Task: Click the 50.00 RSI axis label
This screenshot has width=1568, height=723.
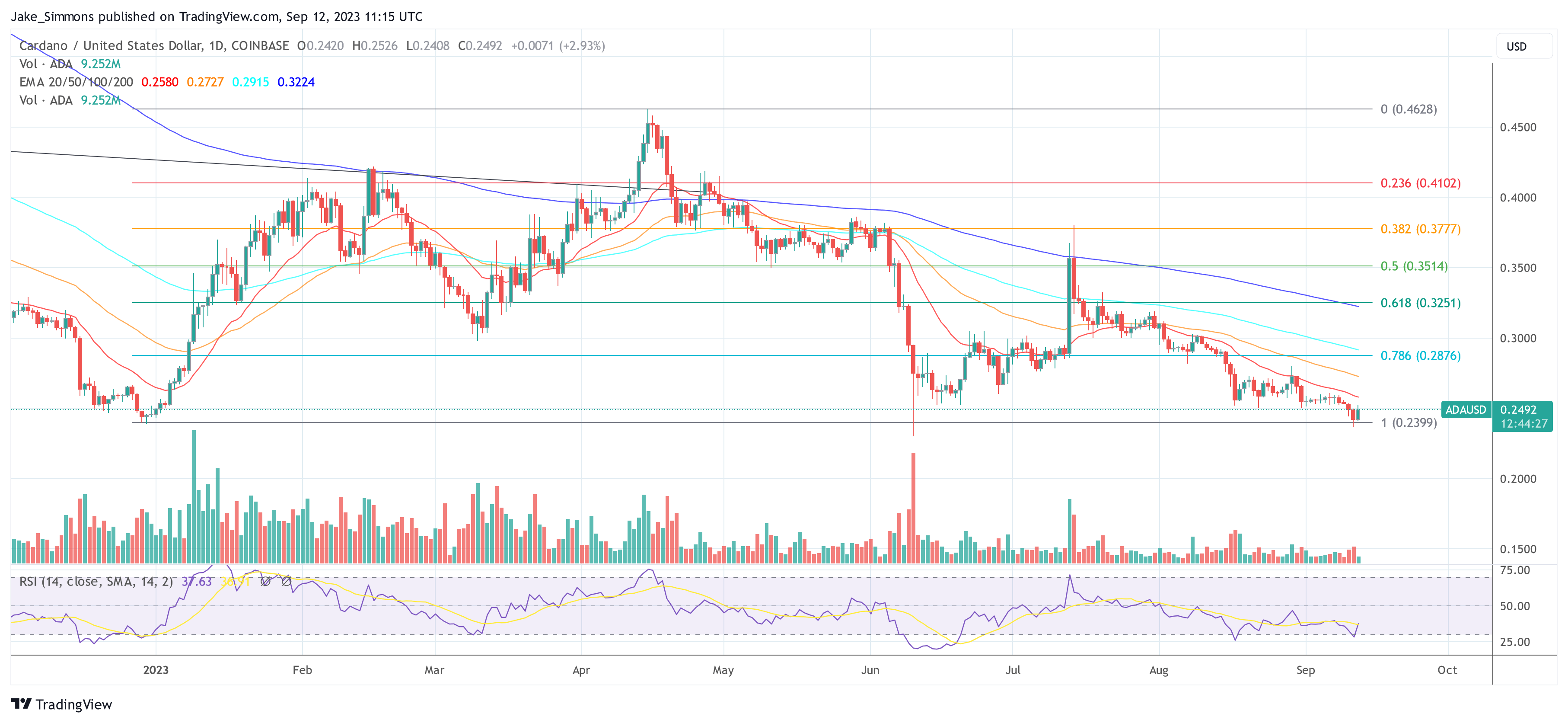Action: pos(1515,606)
